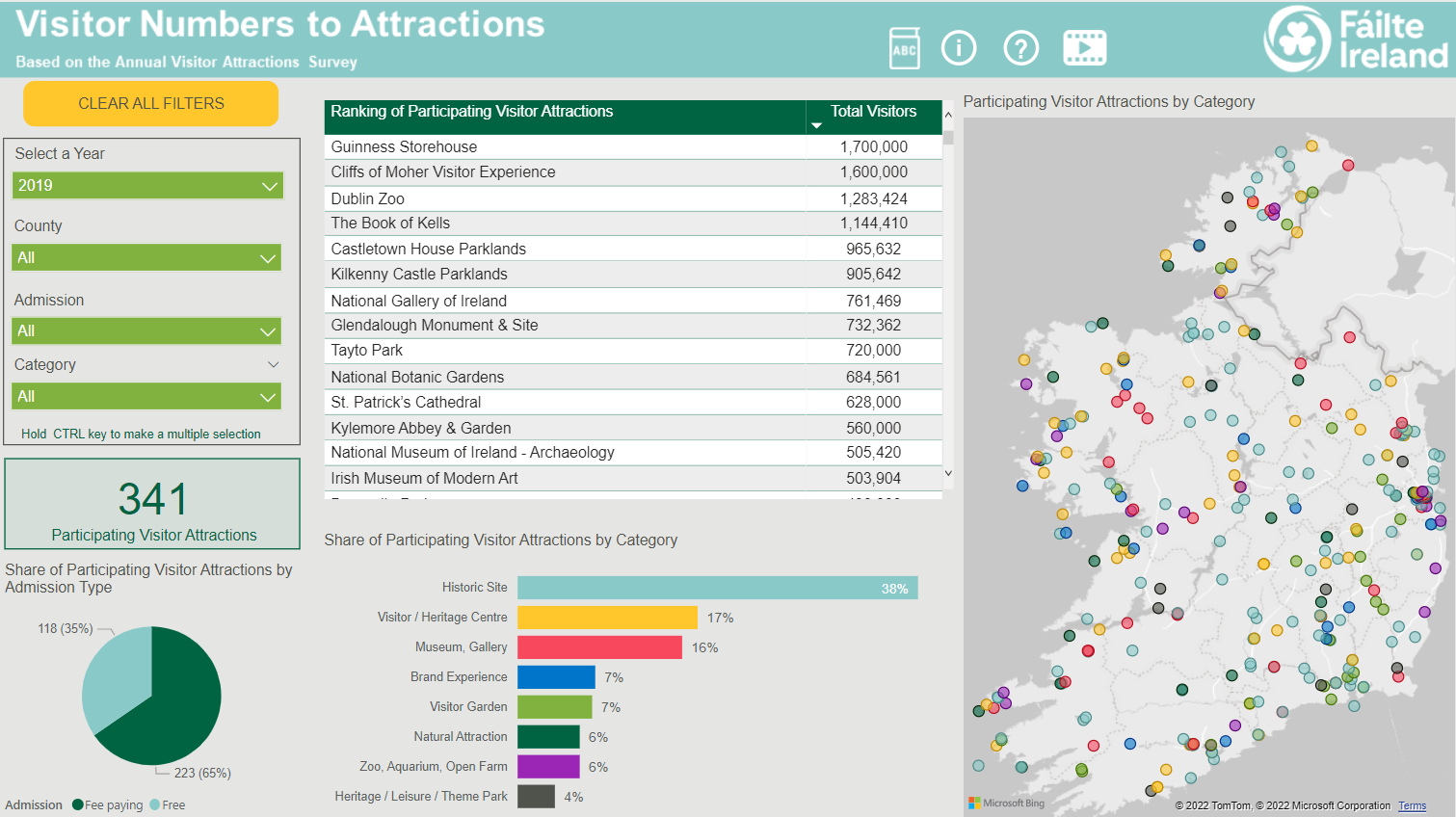The image size is (1456, 817).
Task: Click the Brand Experience category label
Action: 459,677
